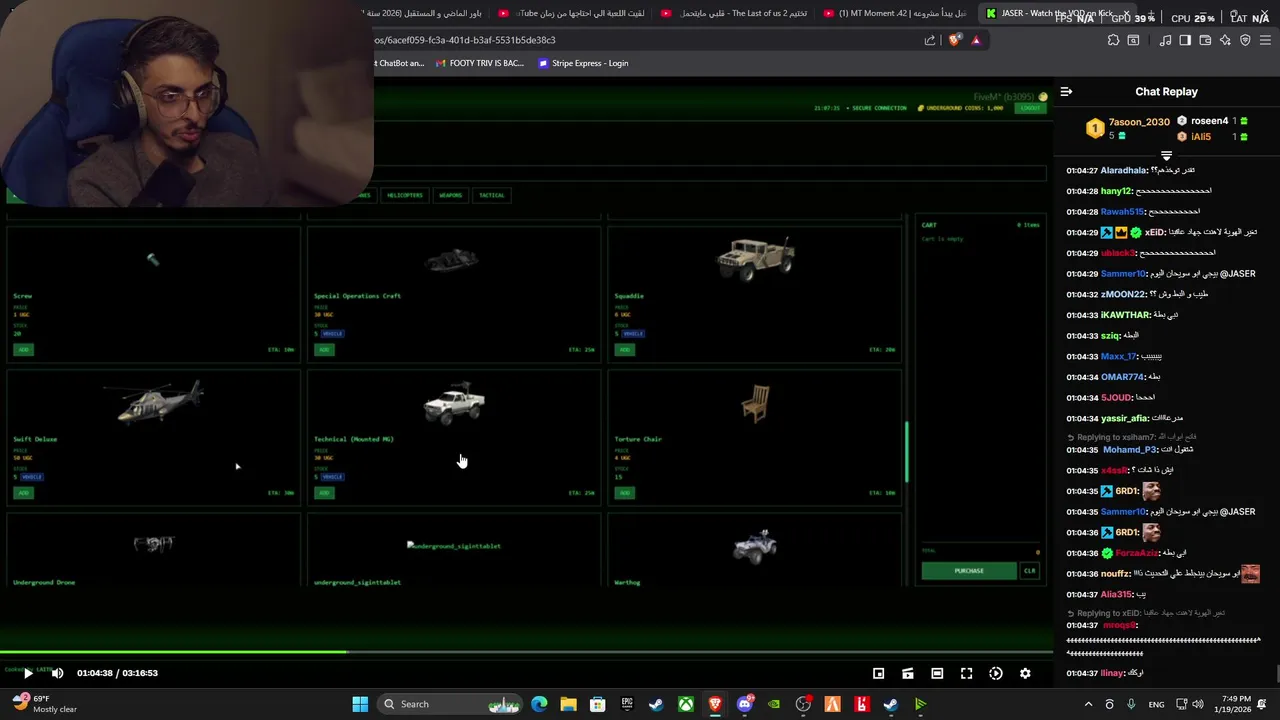
Task: Open the Brave Wallet icon
Action: pyautogui.click(x=1205, y=40)
